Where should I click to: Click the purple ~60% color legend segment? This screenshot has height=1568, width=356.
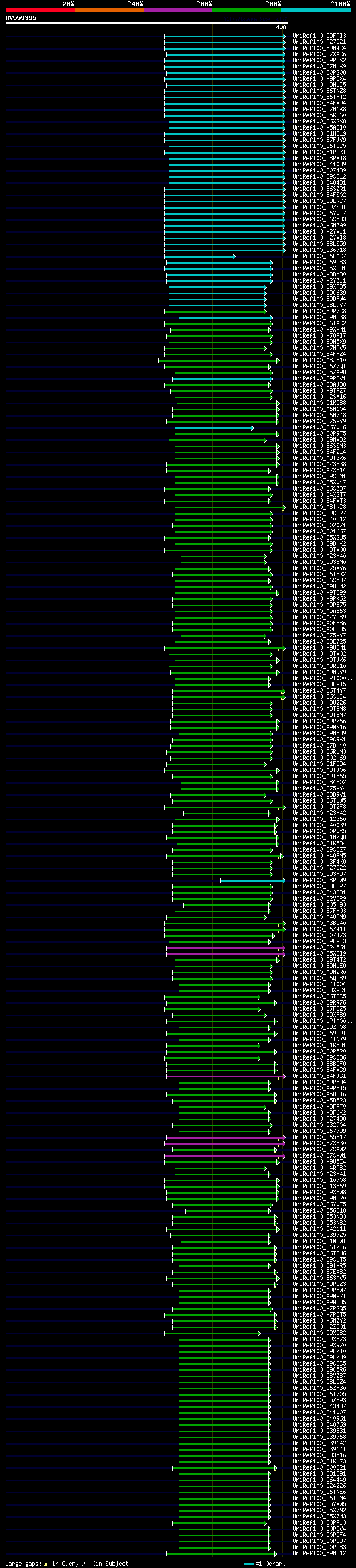pyautogui.click(x=179, y=10)
